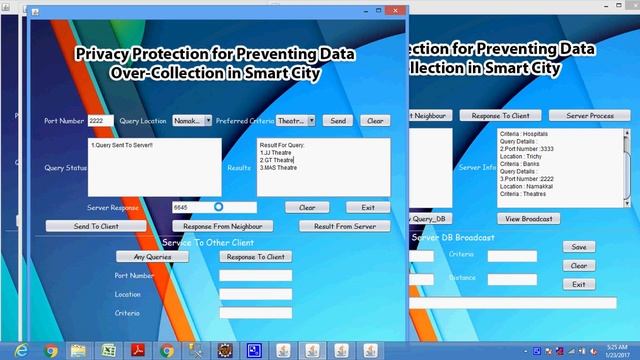Image resolution: width=640 pixels, height=360 pixels.
Task: Click Distance field in Server DB Broadcast
Action: pos(512,280)
